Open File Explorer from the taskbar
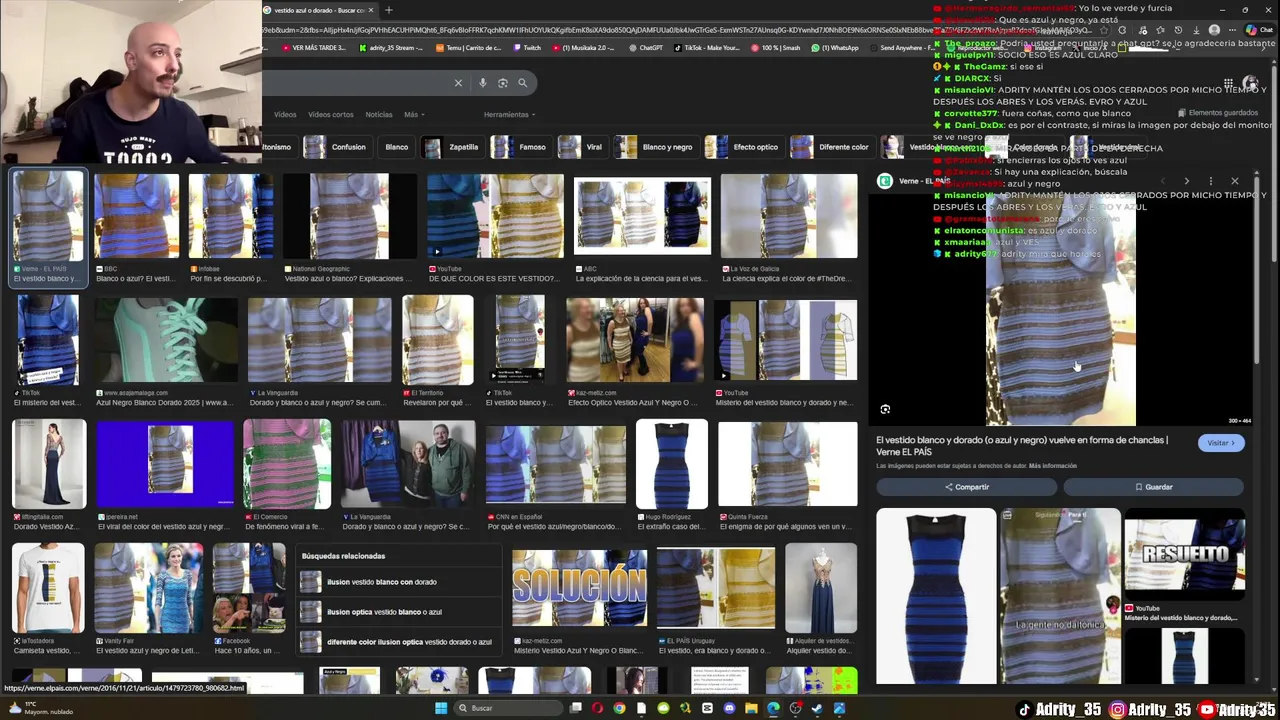The width and height of the screenshot is (1280, 720). 751,708
